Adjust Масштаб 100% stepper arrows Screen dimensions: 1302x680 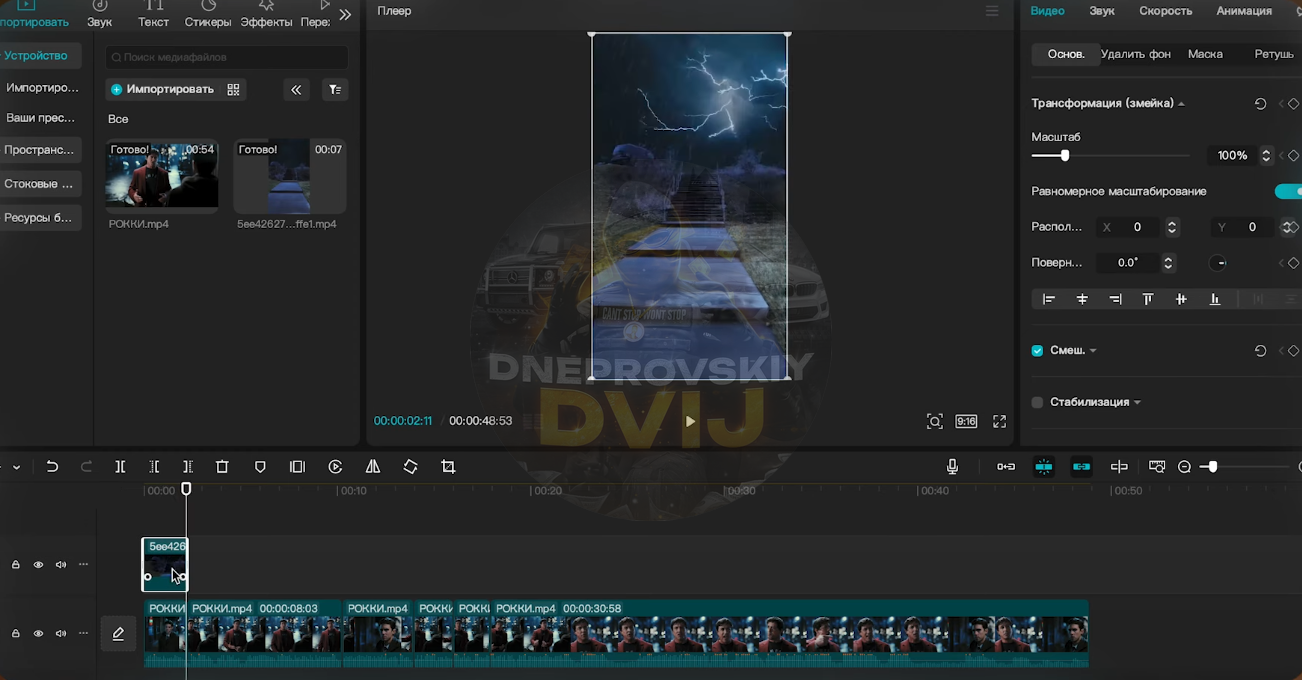(x=1266, y=156)
